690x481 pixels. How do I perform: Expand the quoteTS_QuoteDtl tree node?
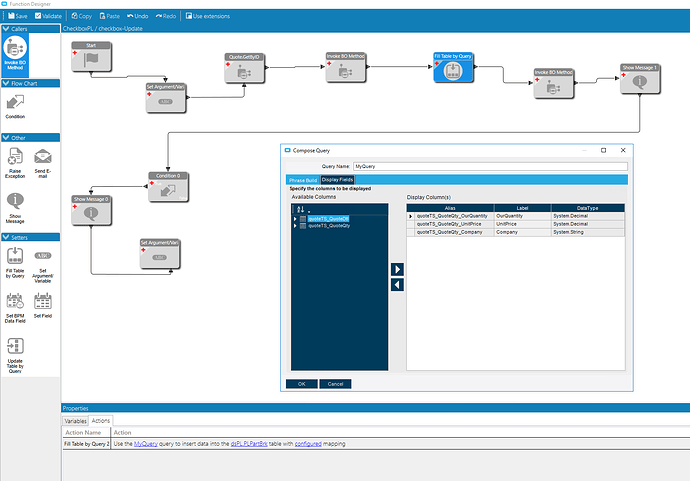[295, 219]
